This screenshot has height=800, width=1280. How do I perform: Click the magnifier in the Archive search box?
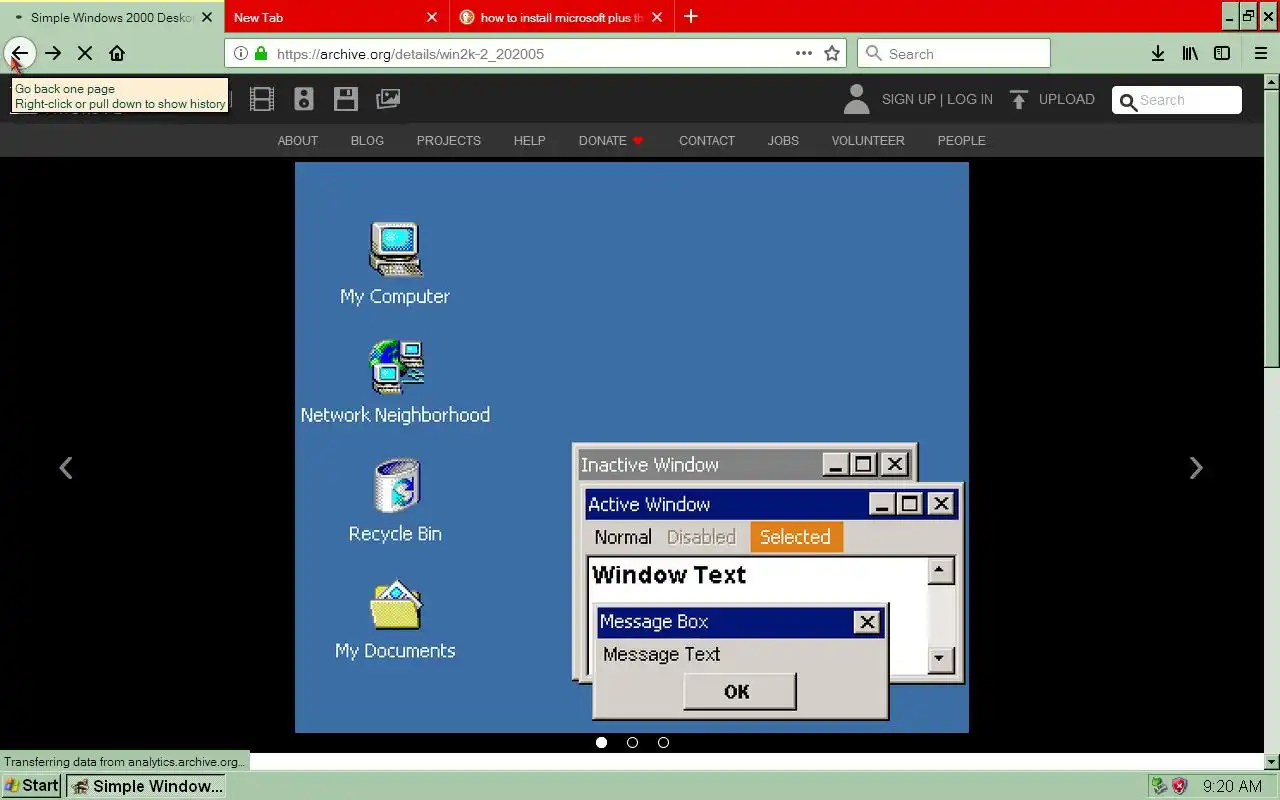pos(1128,101)
